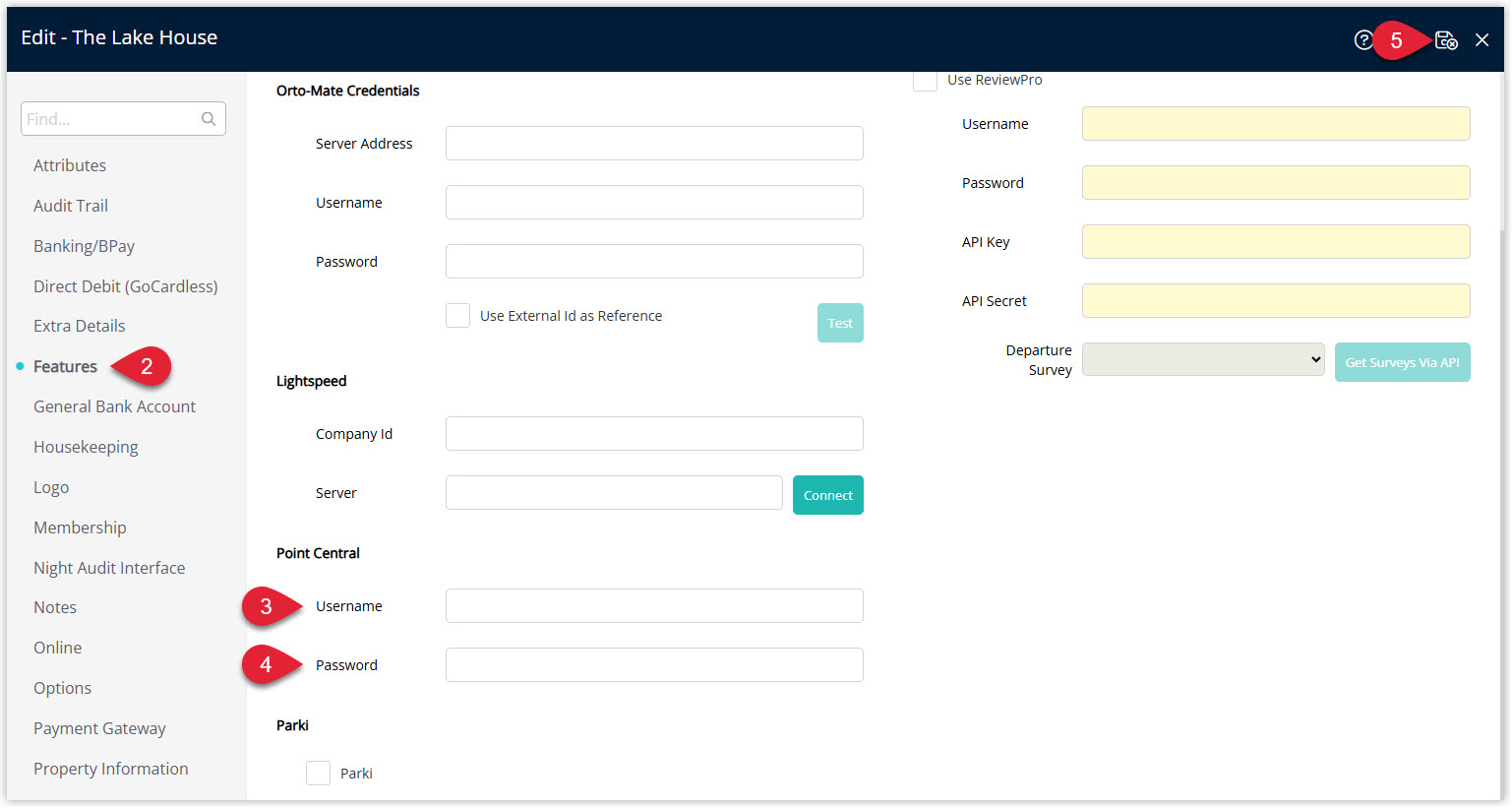This screenshot has height=808, width=1512.
Task: Click the Lightspeed Connect button
Action: click(x=828, y=495)
